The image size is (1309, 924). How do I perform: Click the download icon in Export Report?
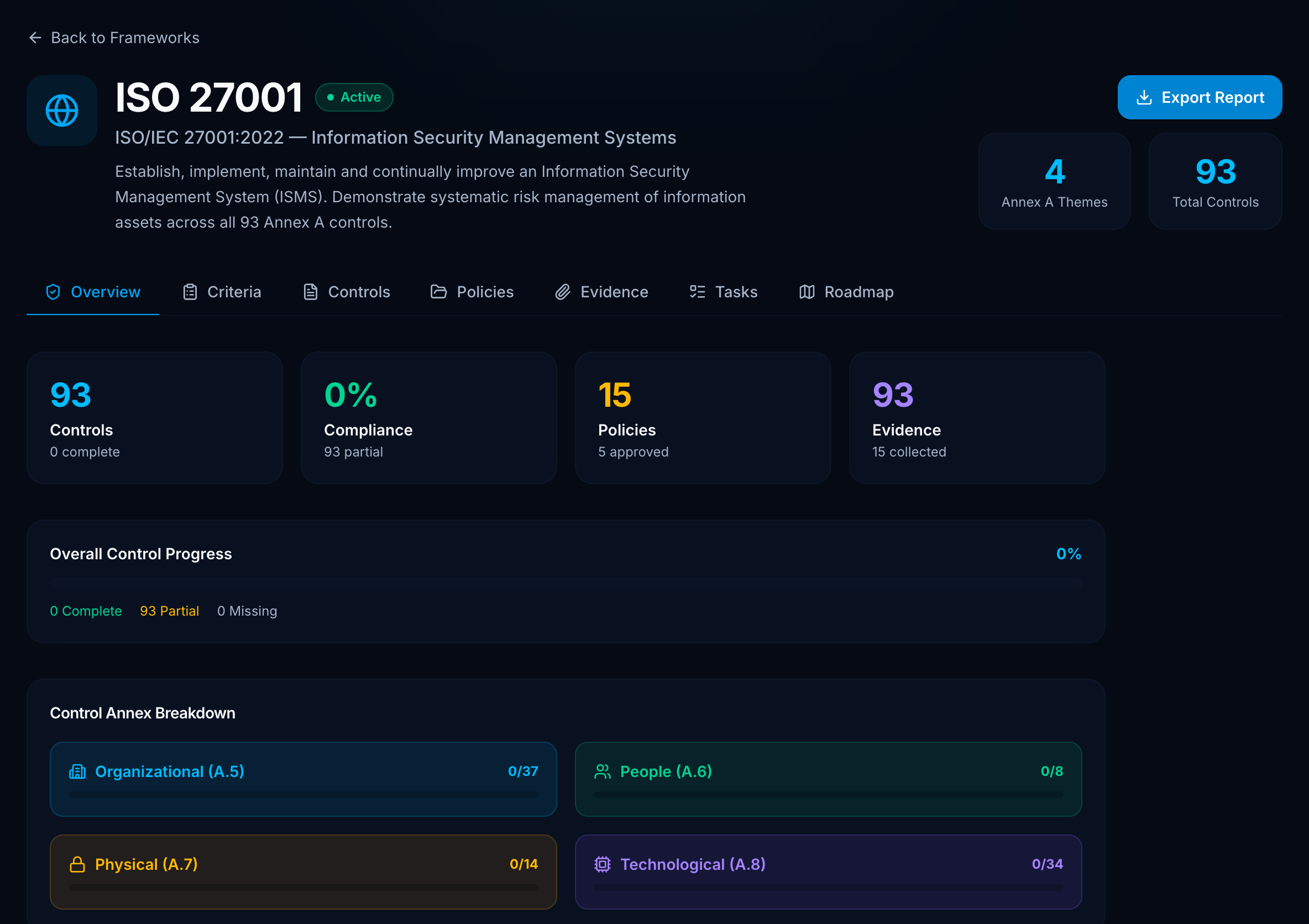point(1144,97)
